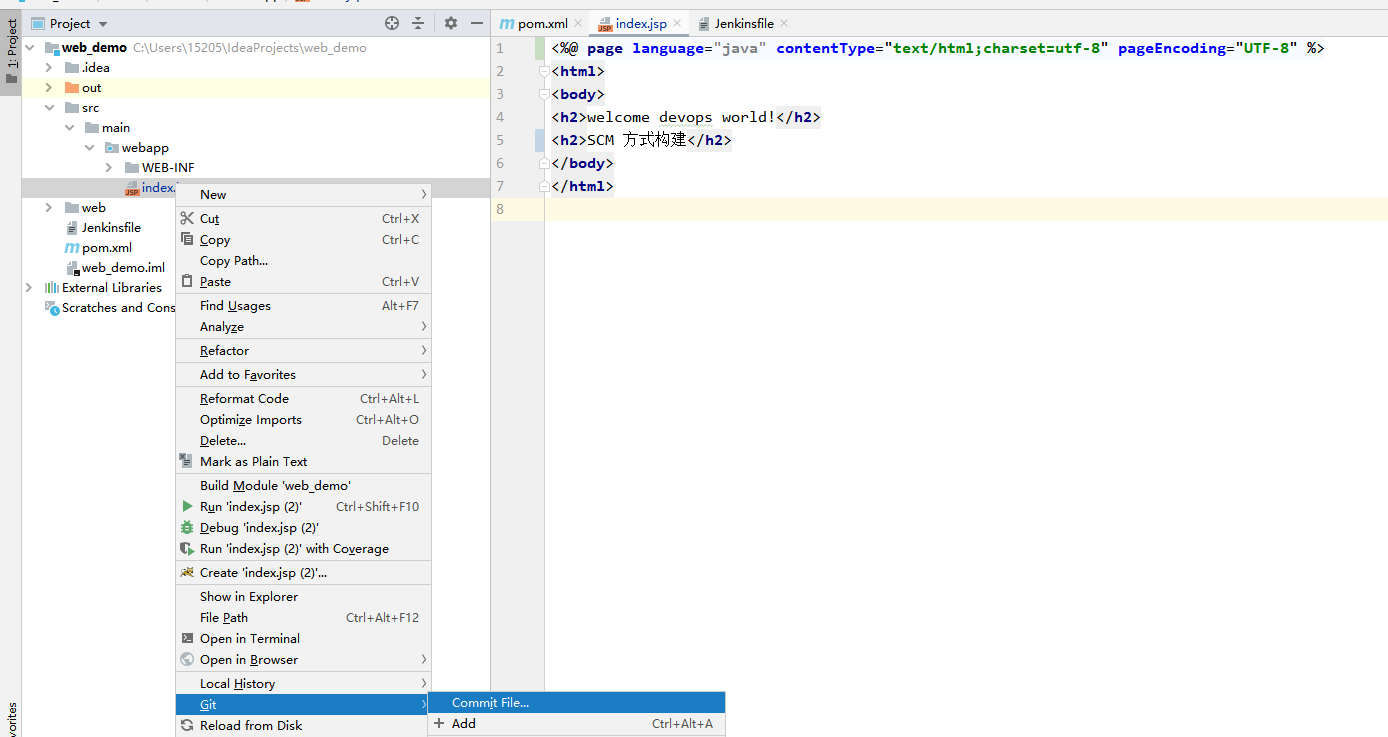Screen dimensions: 1388x737
Task: Click the Paste clipboard icon
Action: coord(187,281)
